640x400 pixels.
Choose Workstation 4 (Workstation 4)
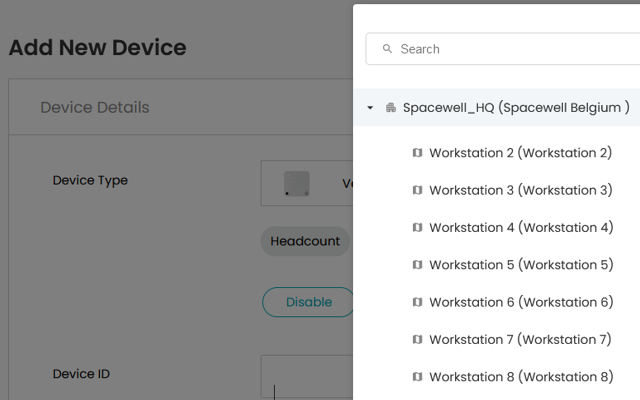click(521, 227)
